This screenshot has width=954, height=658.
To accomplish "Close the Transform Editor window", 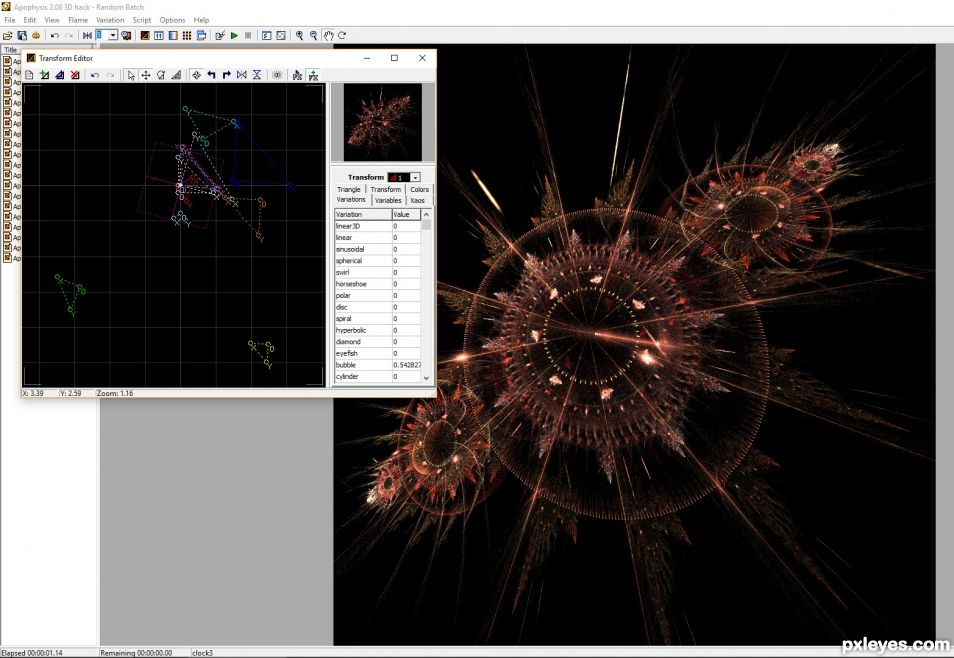I will click(x=422, y=58).
